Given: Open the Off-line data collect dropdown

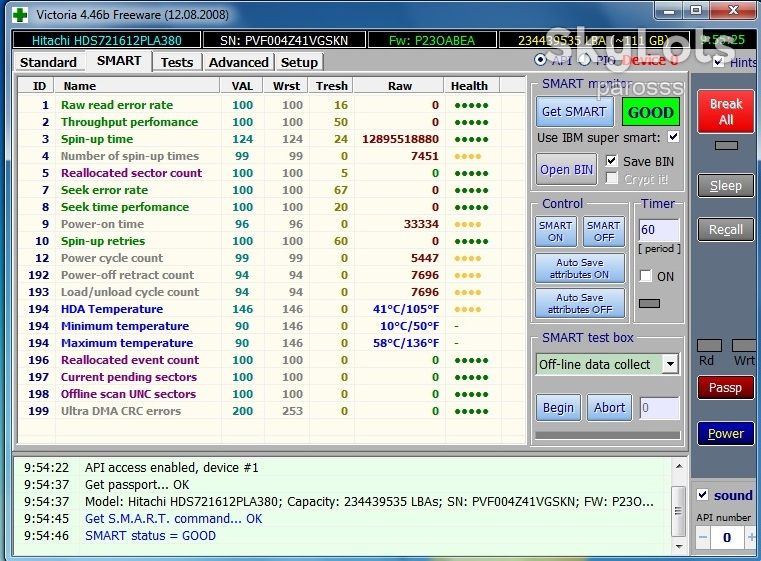Looking at the screenshot, I should click(670, 364).
